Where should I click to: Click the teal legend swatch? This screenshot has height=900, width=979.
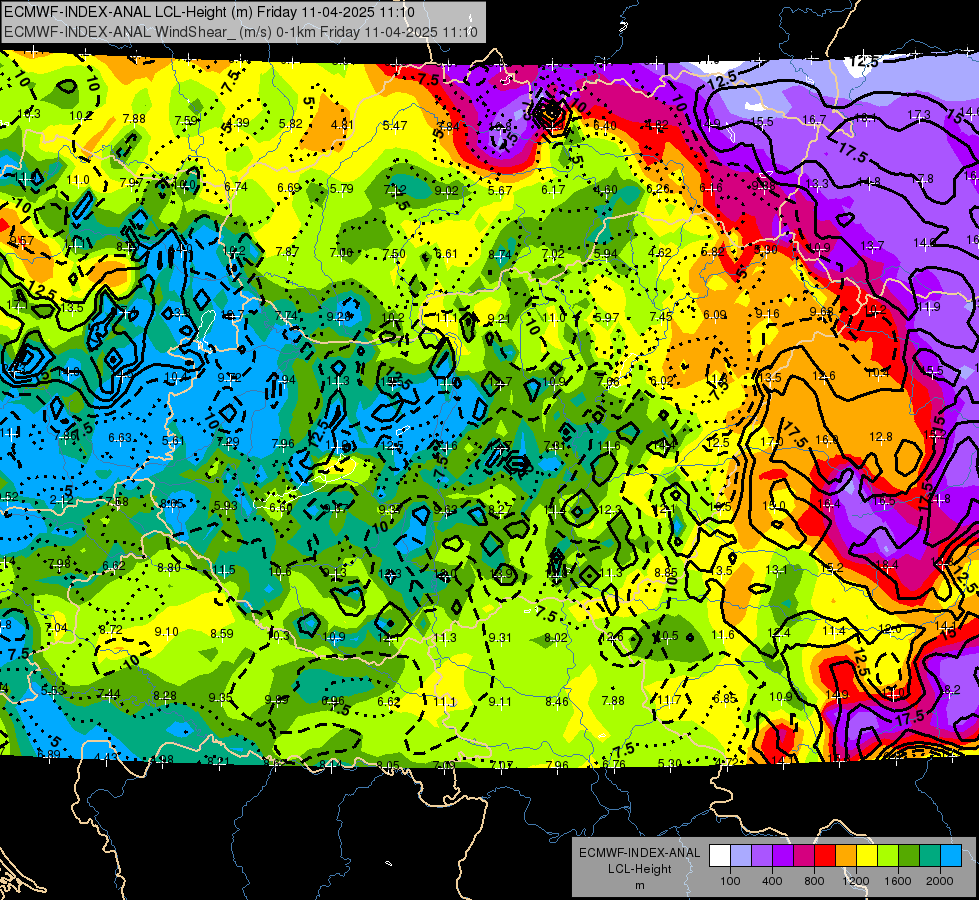(930, 856)
